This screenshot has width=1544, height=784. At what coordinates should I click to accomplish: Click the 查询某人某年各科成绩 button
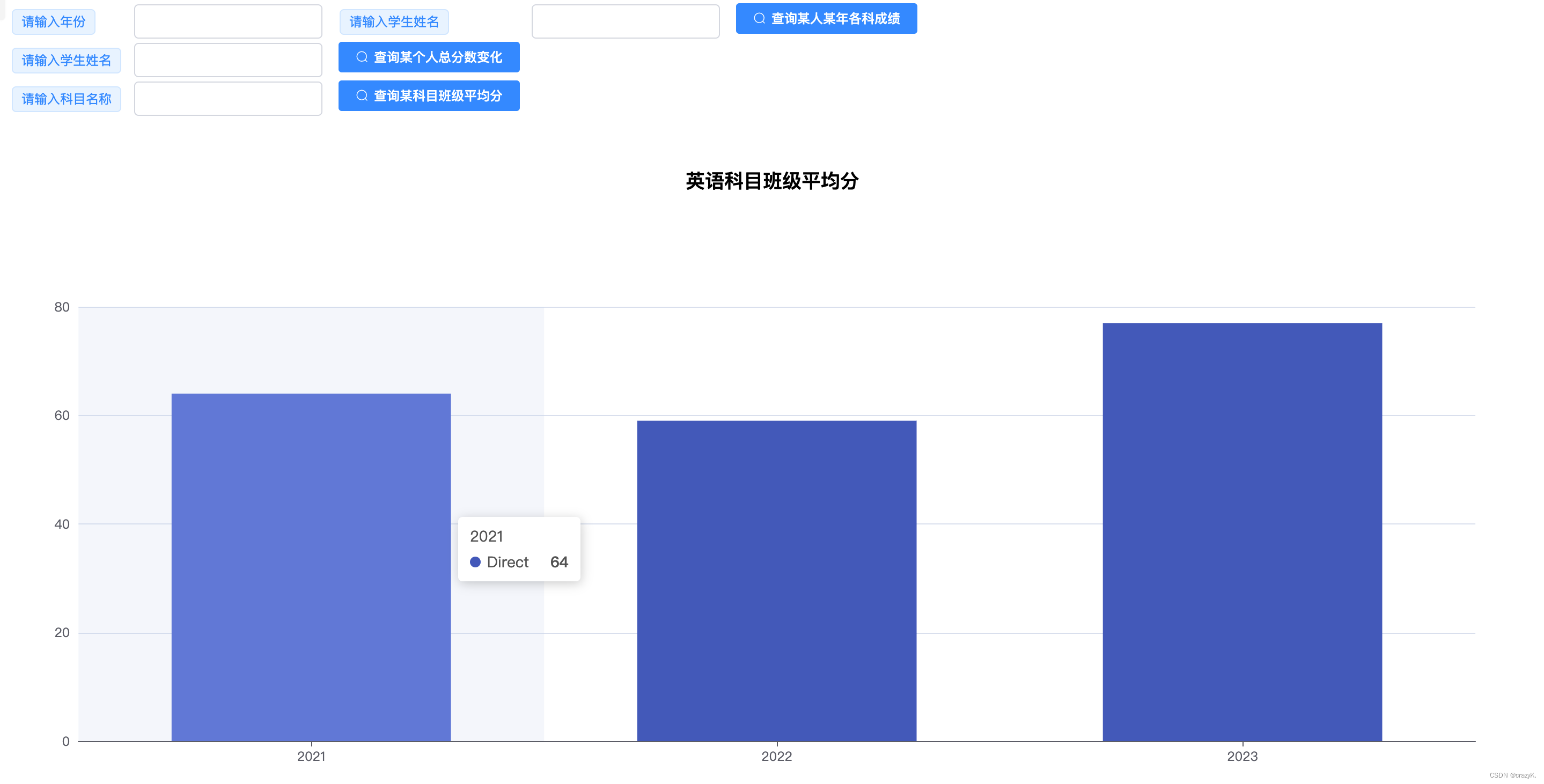[x=826, y=19]
